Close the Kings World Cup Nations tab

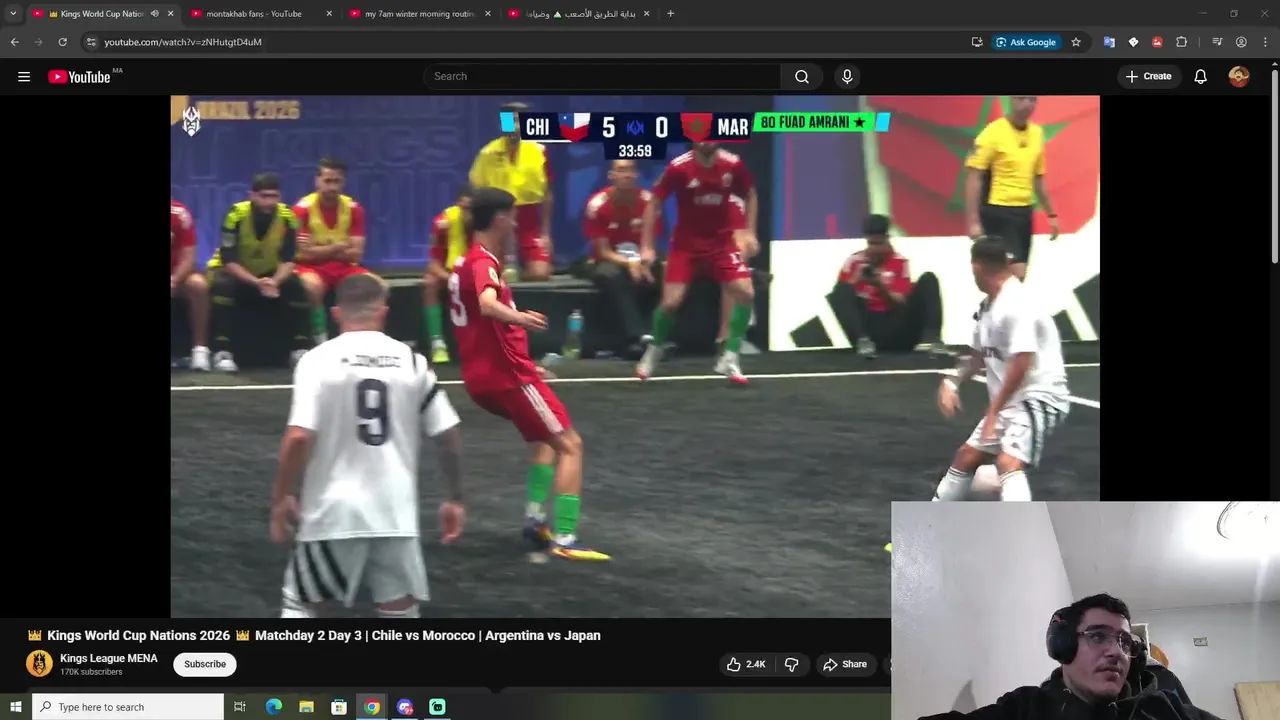click(170, 14)
